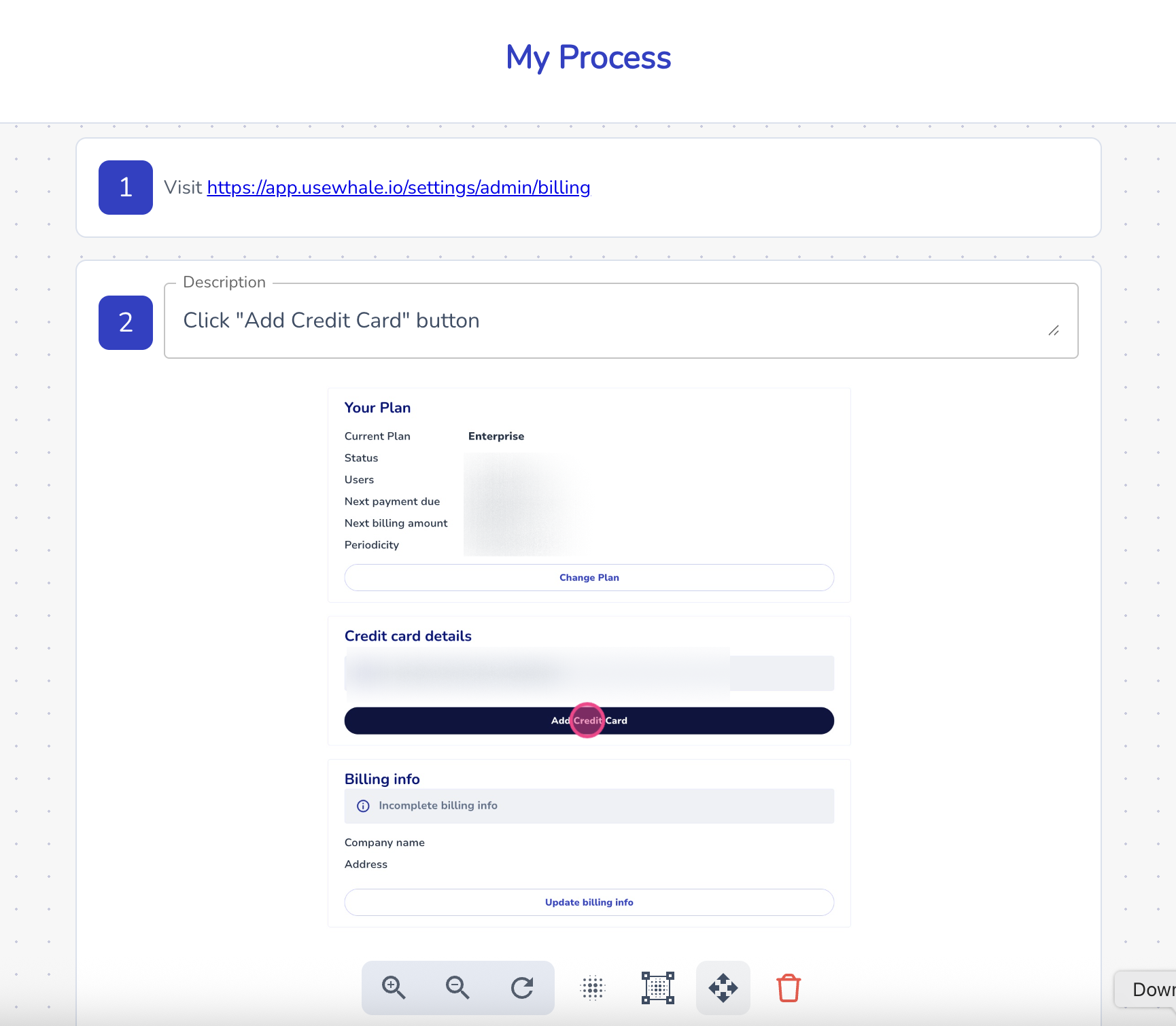
Task: Delete screenshot with red trash icon
Action: coord(789,988)
